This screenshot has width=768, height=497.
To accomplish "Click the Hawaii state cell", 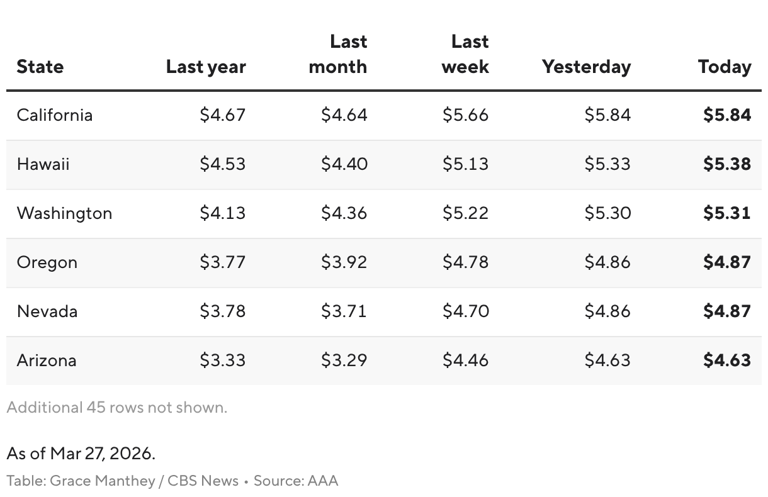I will point(43,164).
